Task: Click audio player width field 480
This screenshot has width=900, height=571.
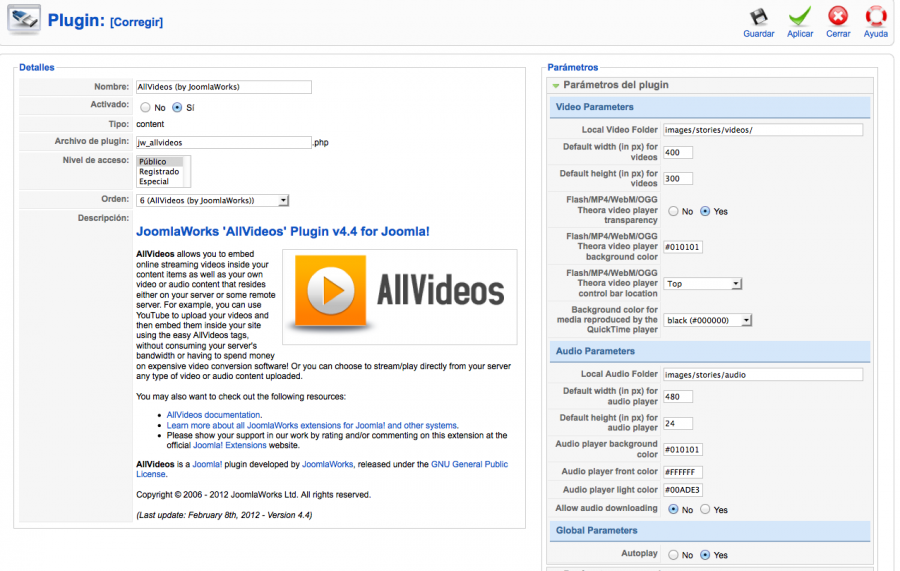Action: coord(678,397)
